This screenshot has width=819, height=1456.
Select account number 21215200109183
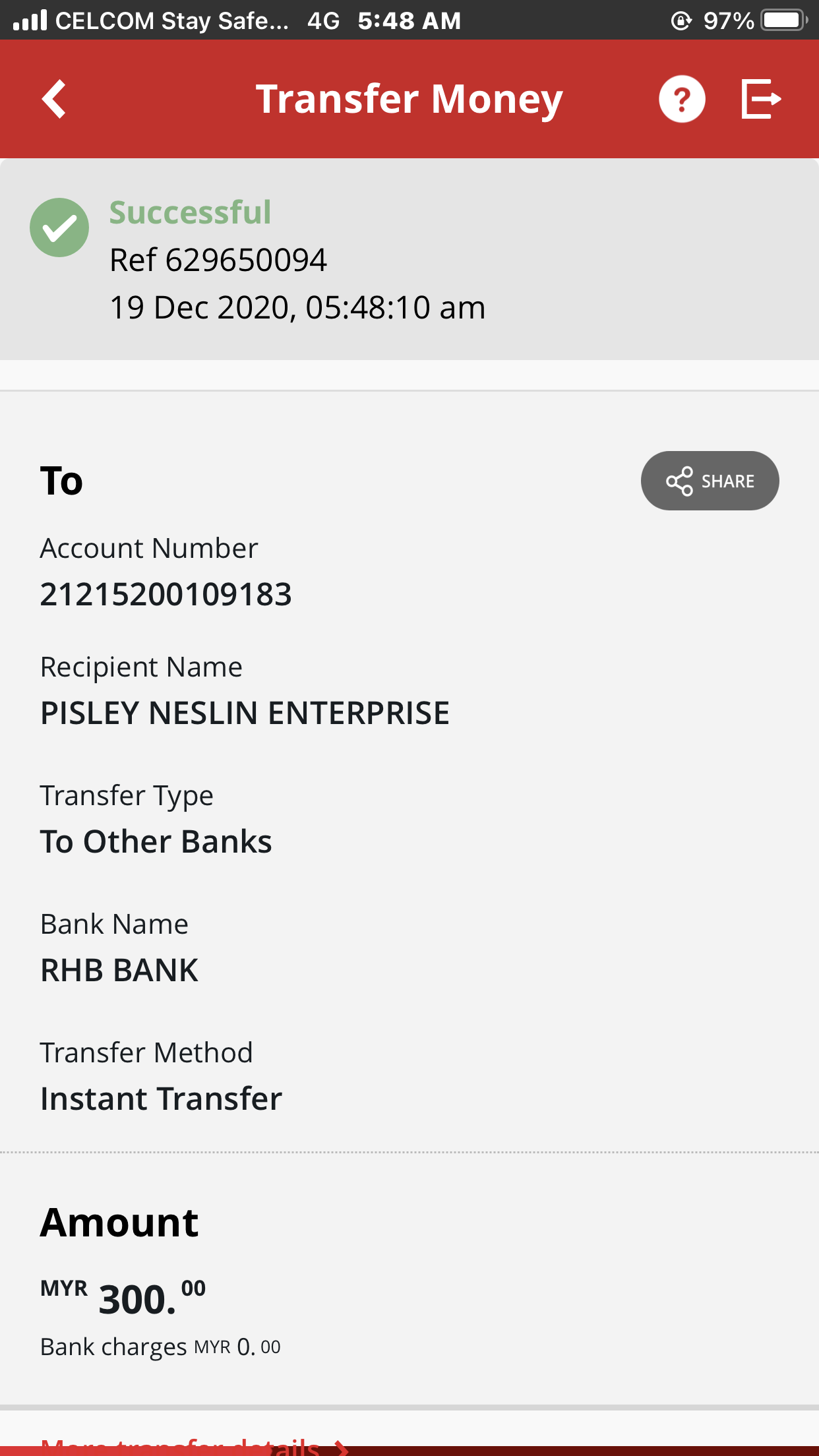click(x=166, y=594)
